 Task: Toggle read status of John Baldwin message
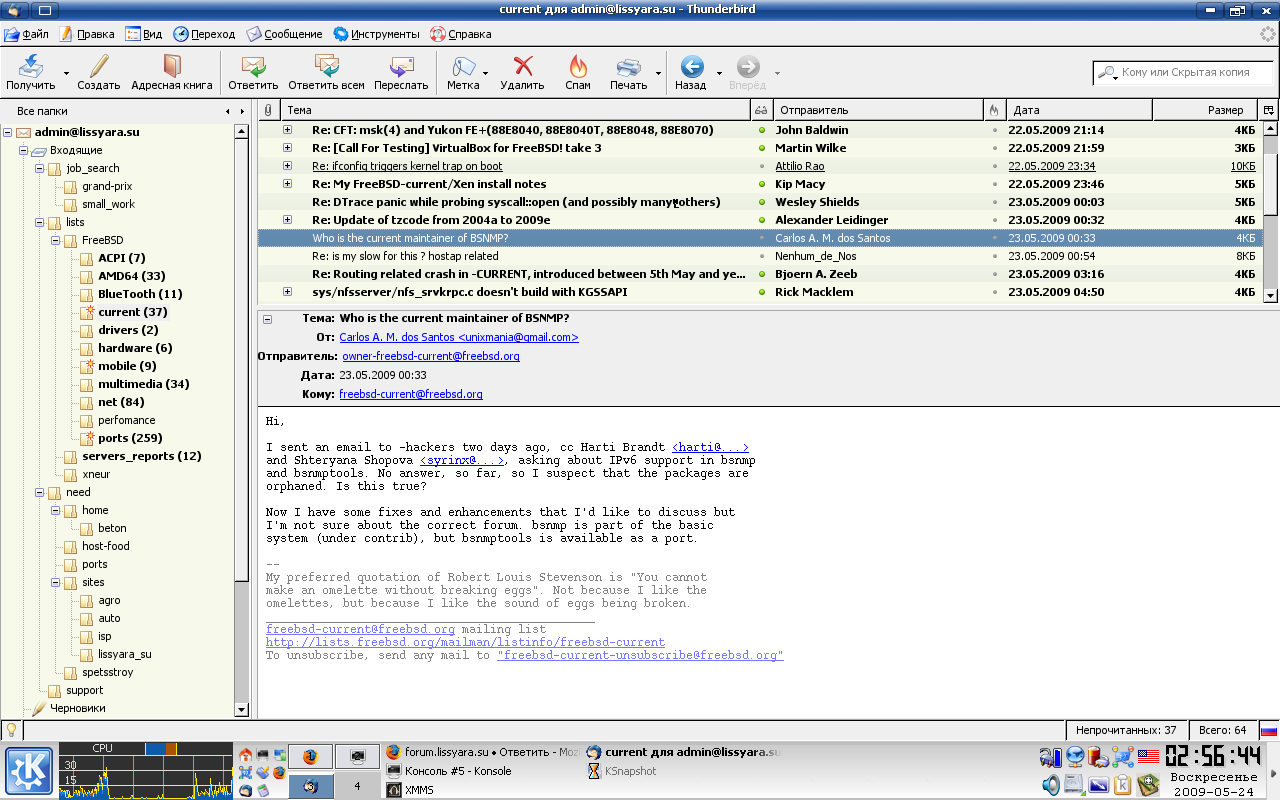pyautogui.click(x=761, y=130)
